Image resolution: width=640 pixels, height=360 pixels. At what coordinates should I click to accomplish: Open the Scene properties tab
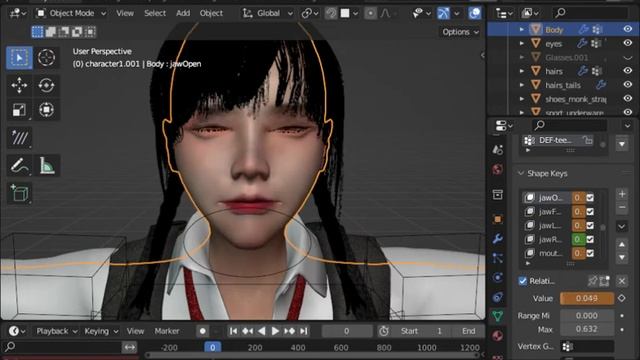(498, 150)
